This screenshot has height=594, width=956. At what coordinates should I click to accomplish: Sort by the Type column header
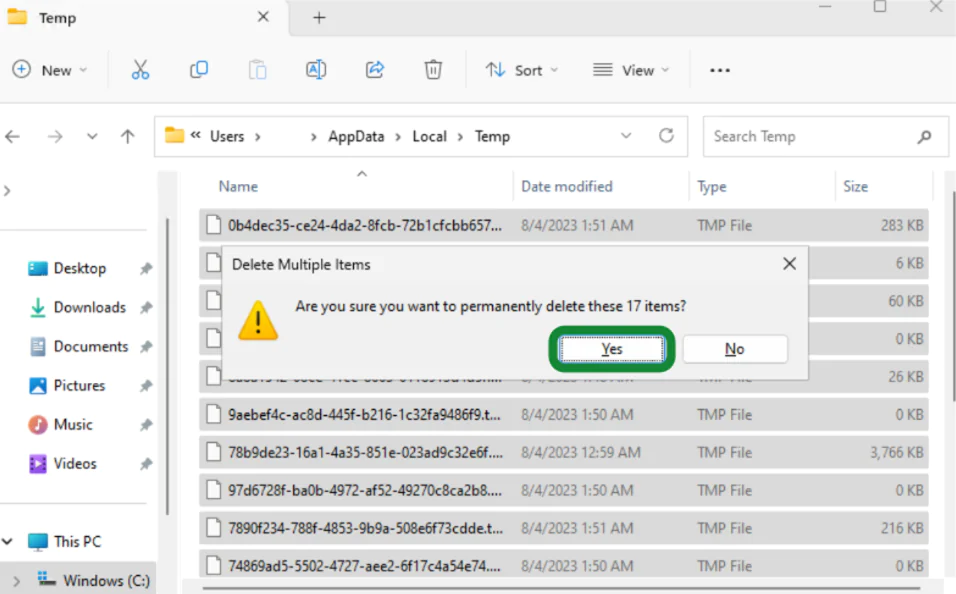[712, 187]
